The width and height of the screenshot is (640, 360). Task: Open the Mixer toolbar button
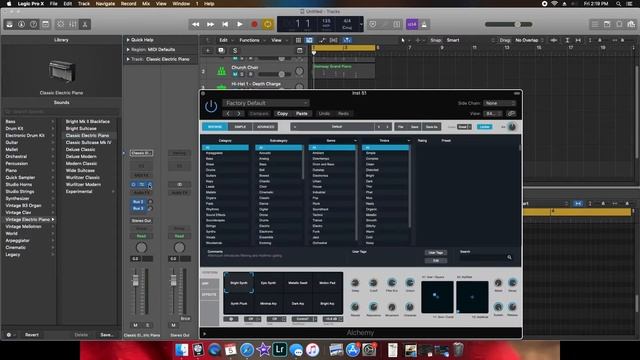(x=73, y=24)
